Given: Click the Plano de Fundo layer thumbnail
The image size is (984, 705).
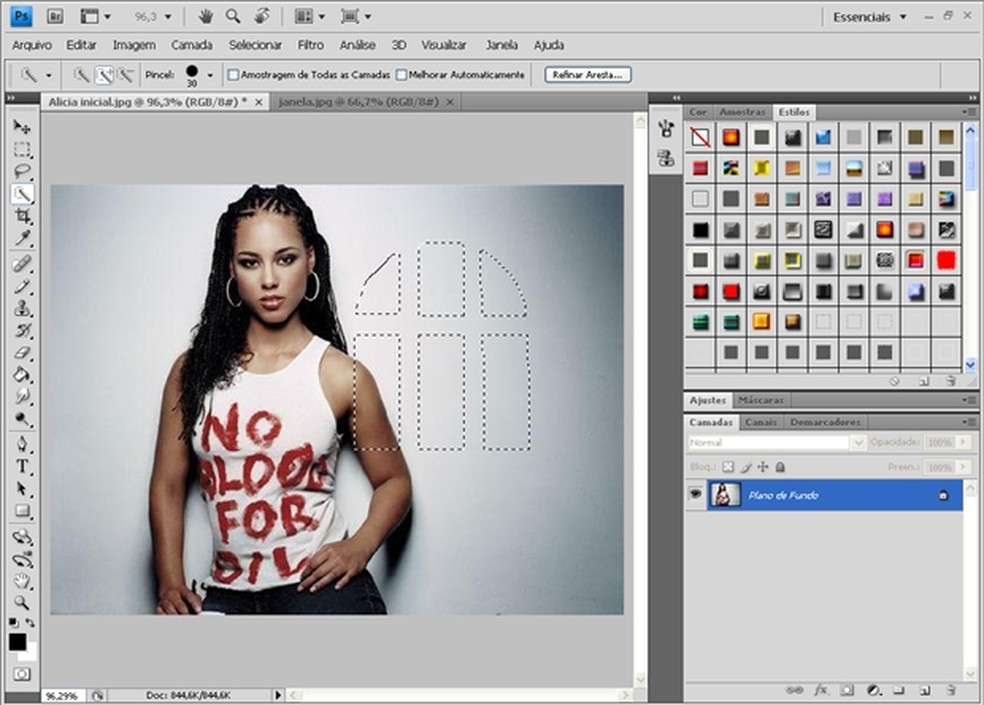Looking at the screenshot, I should [x=725, y=495].
